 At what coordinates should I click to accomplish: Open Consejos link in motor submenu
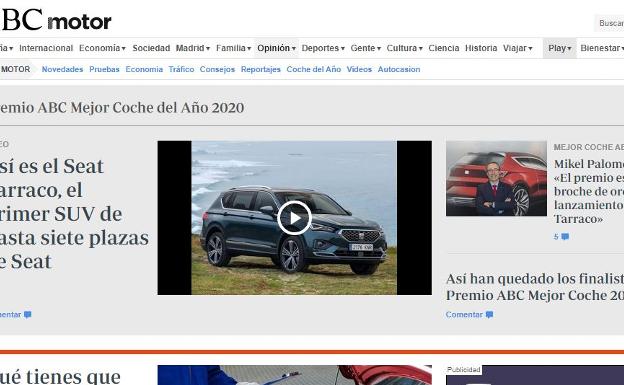tap(217, 69)
